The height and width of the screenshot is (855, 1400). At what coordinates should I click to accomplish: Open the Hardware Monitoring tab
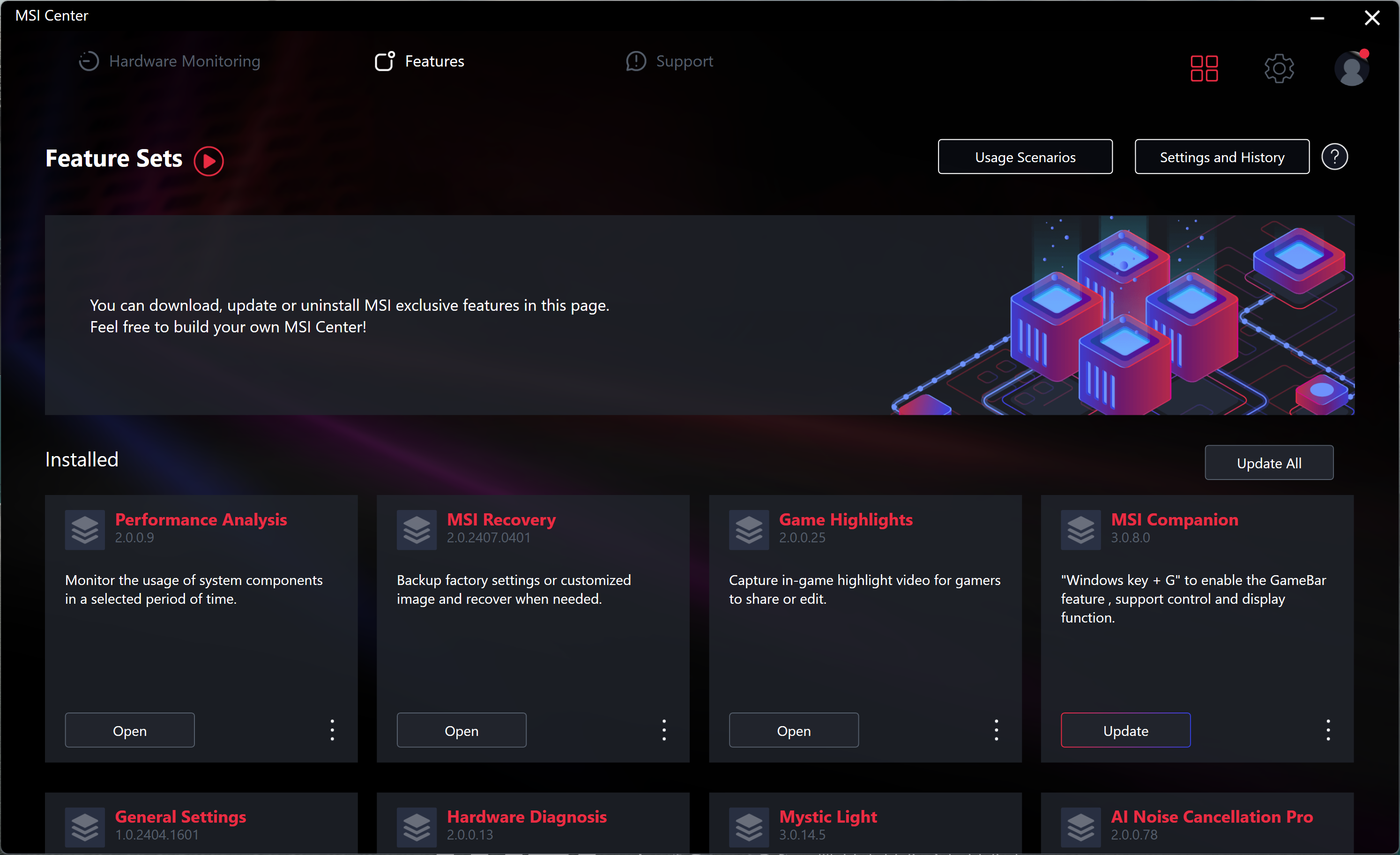coord(169,61)
